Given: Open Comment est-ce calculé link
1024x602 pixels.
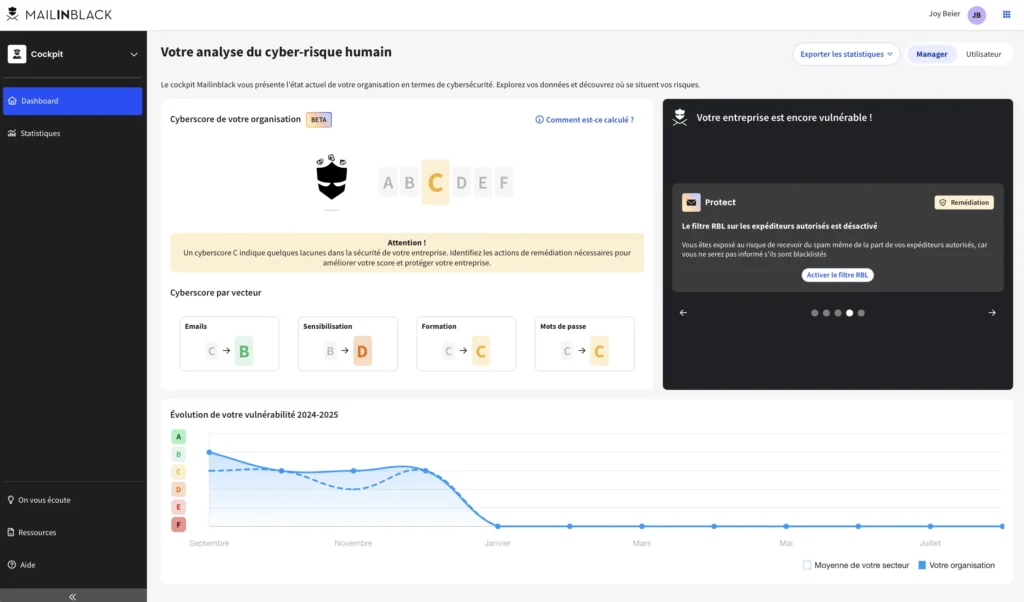Looking at the screenshot, I should tap(584, 120).
